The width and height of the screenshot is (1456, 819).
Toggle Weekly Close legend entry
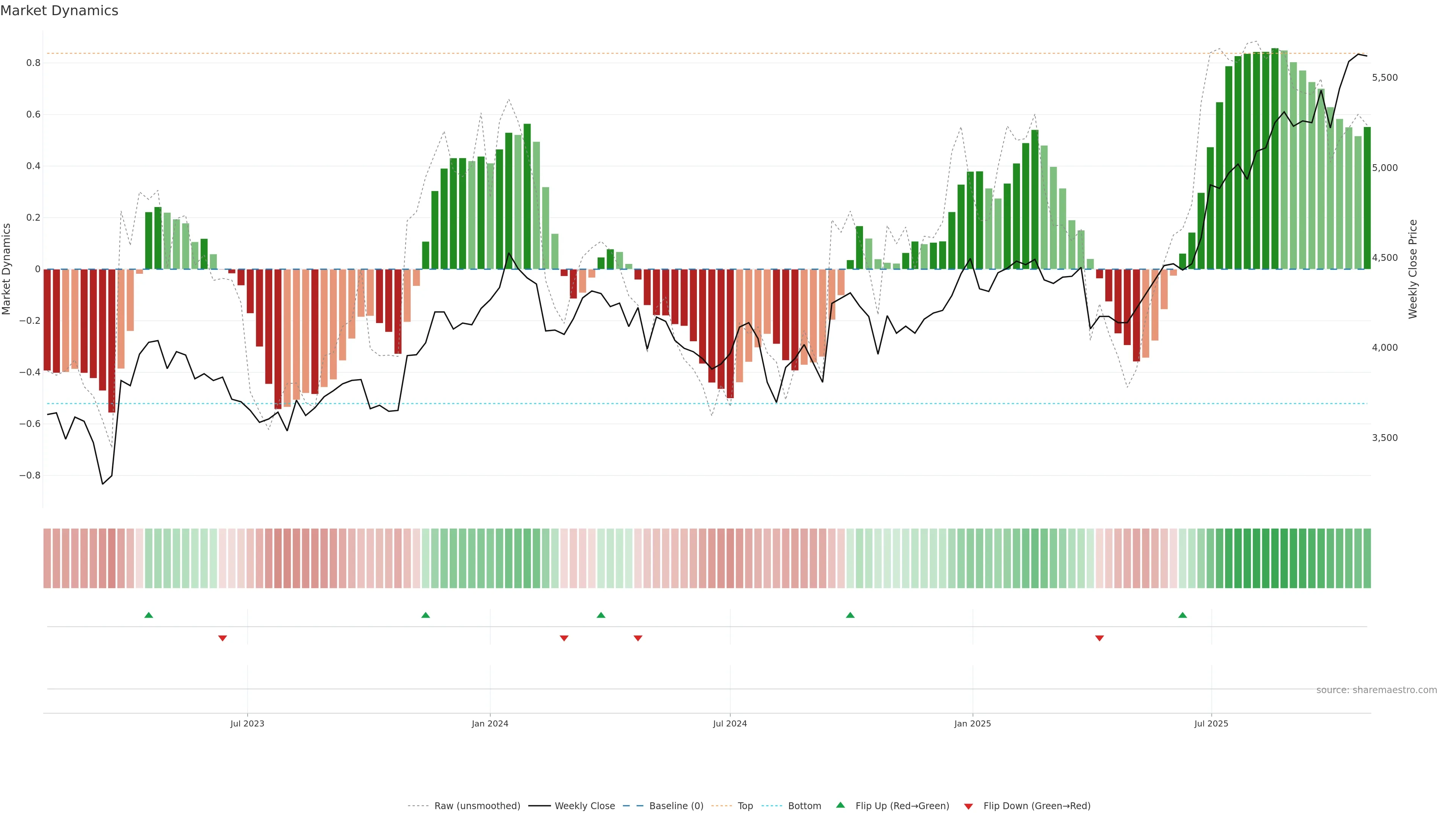pyautogui.click(x=584, y=805)
